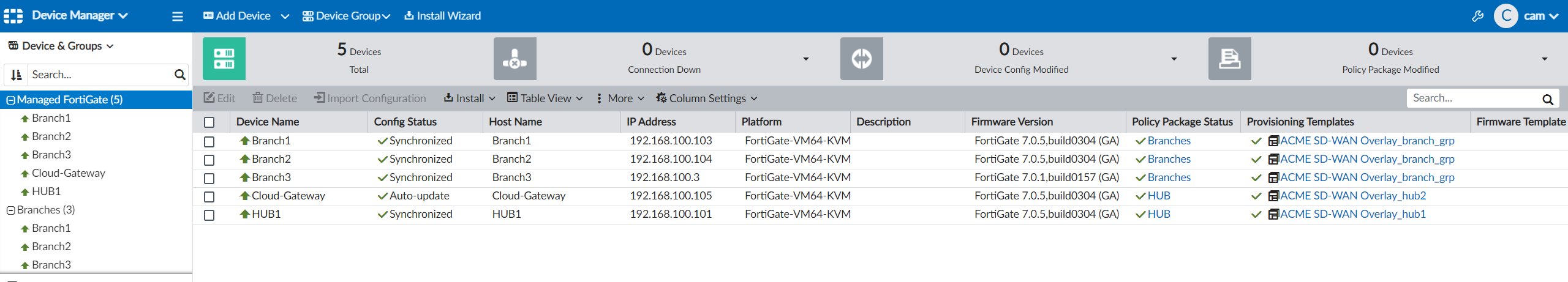Check the HUB1 row checkbox
The image size is (1568, 282).
point(209,215)
